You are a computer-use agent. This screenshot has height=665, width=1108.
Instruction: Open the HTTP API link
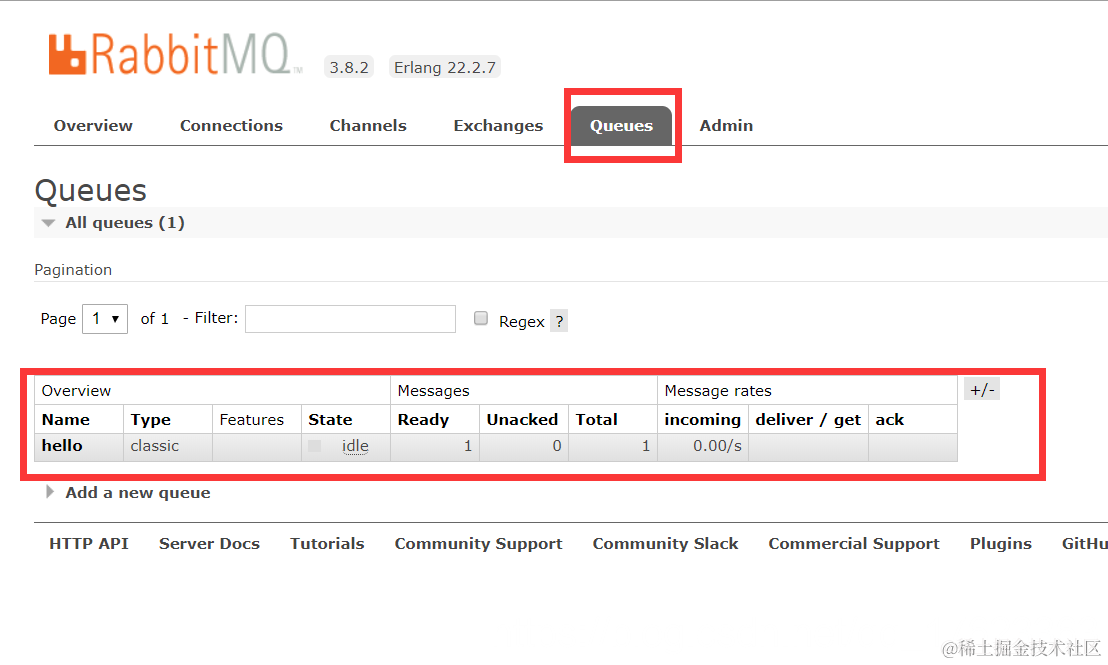pyautogui.click(x=89, y=543)
